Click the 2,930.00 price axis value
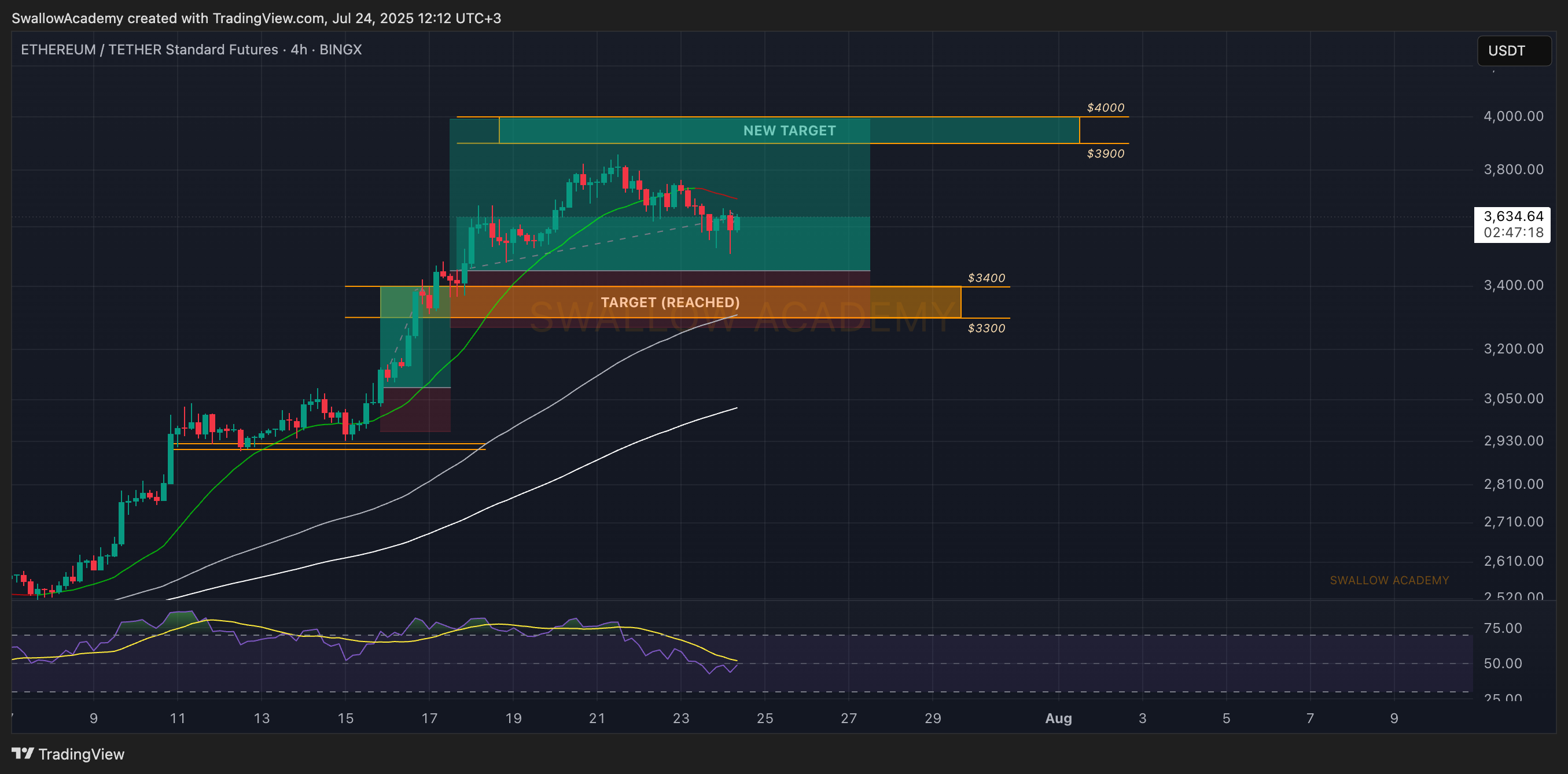Image resolution: width=1568 pixels, height=774 pixels. tap(1513, 441)
